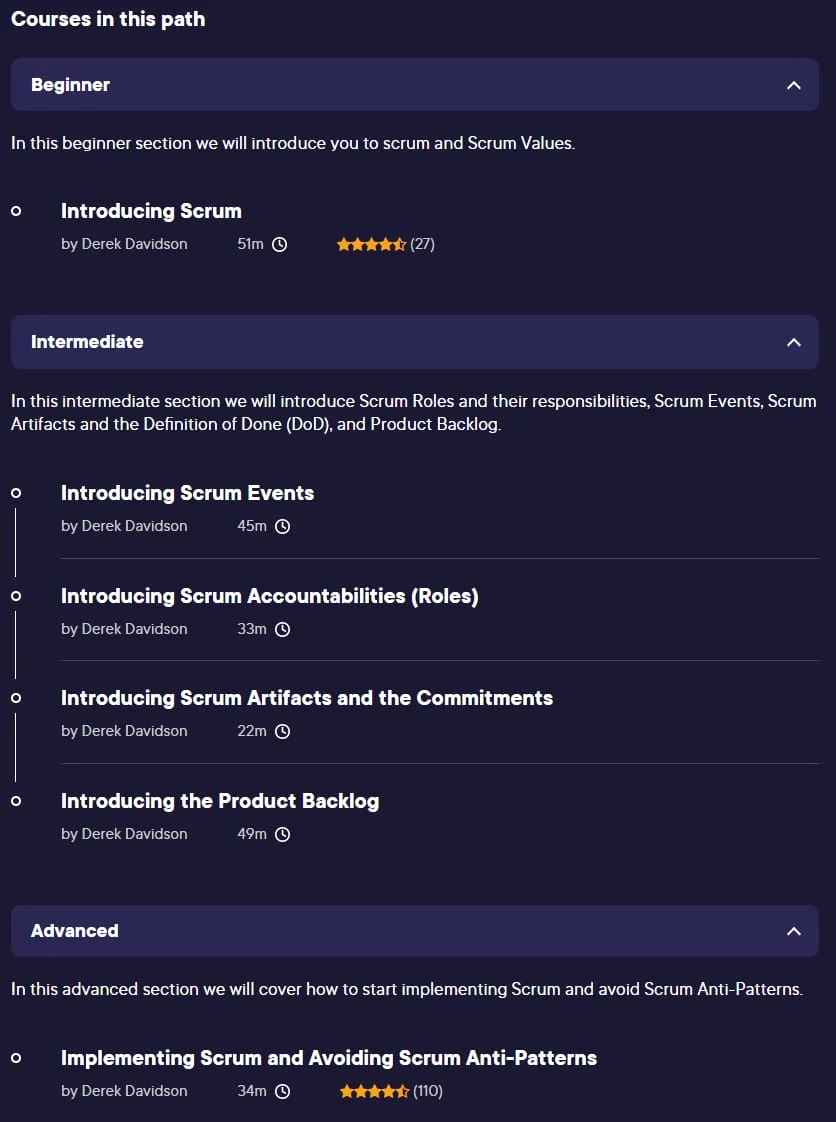Click the clock icon beside 45m duration
The height and width of the screenshot is (1122, 836).
pos(283,527)
